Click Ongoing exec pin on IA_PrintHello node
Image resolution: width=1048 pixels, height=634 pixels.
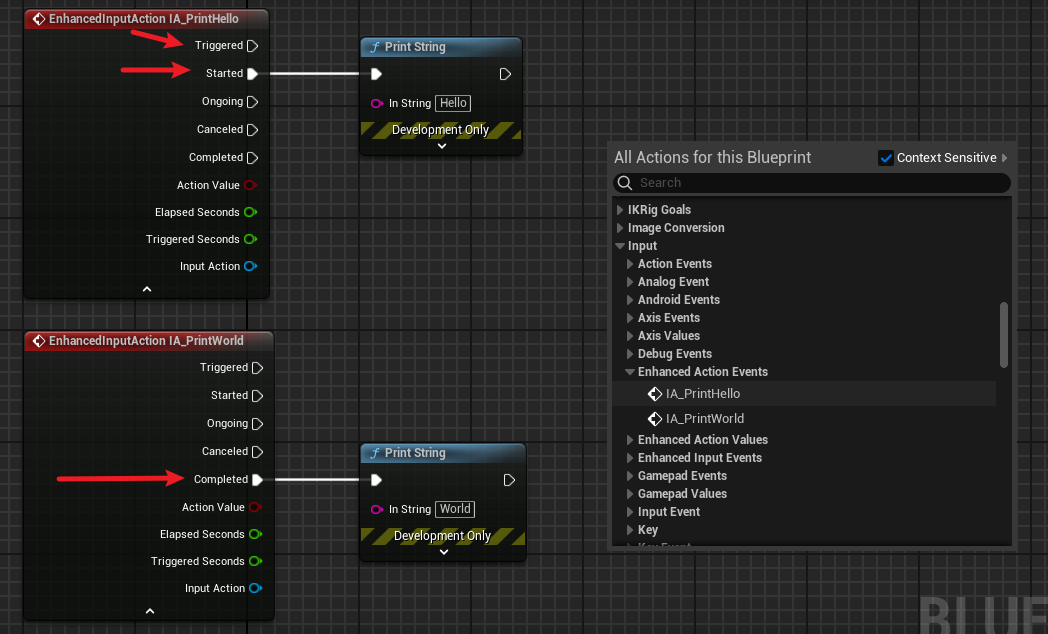pos(253,102)
